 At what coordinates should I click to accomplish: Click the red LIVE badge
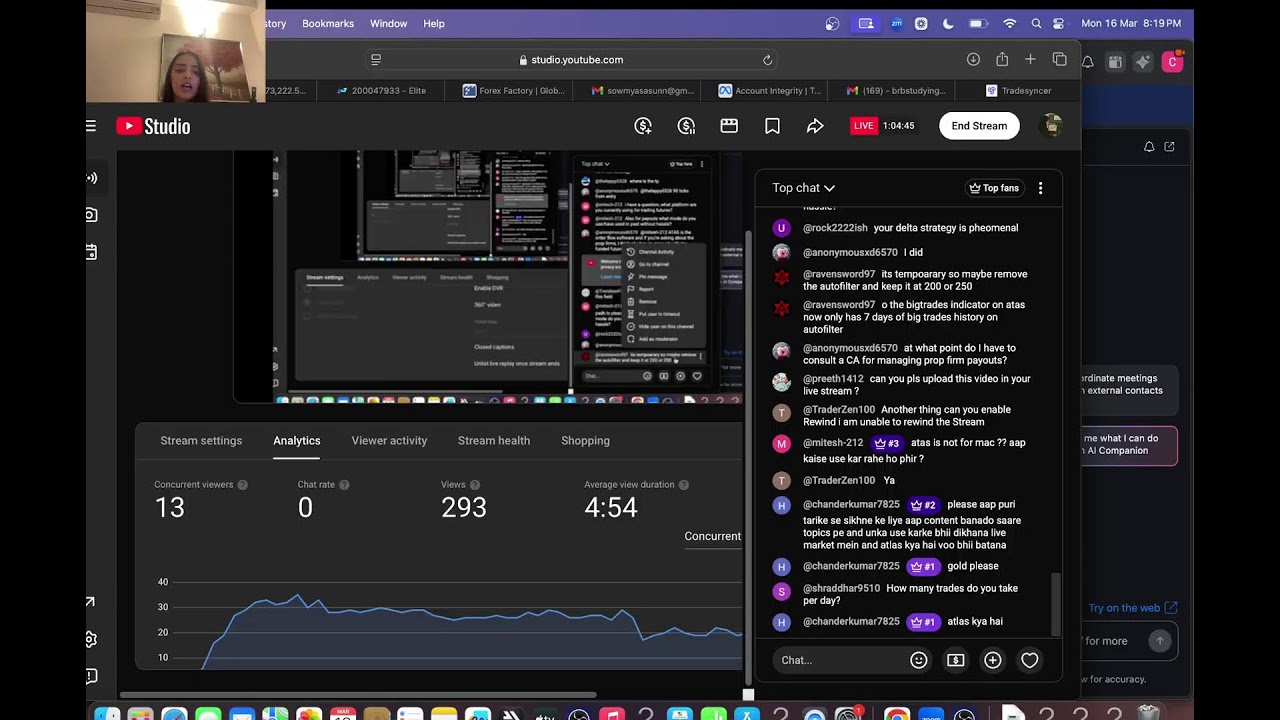click(864, 126)
